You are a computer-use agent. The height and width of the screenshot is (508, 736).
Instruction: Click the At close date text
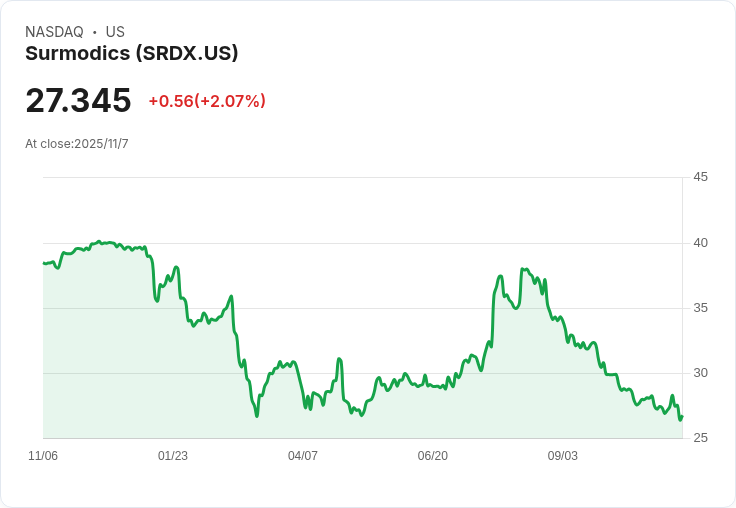click(x=77, y=144)
